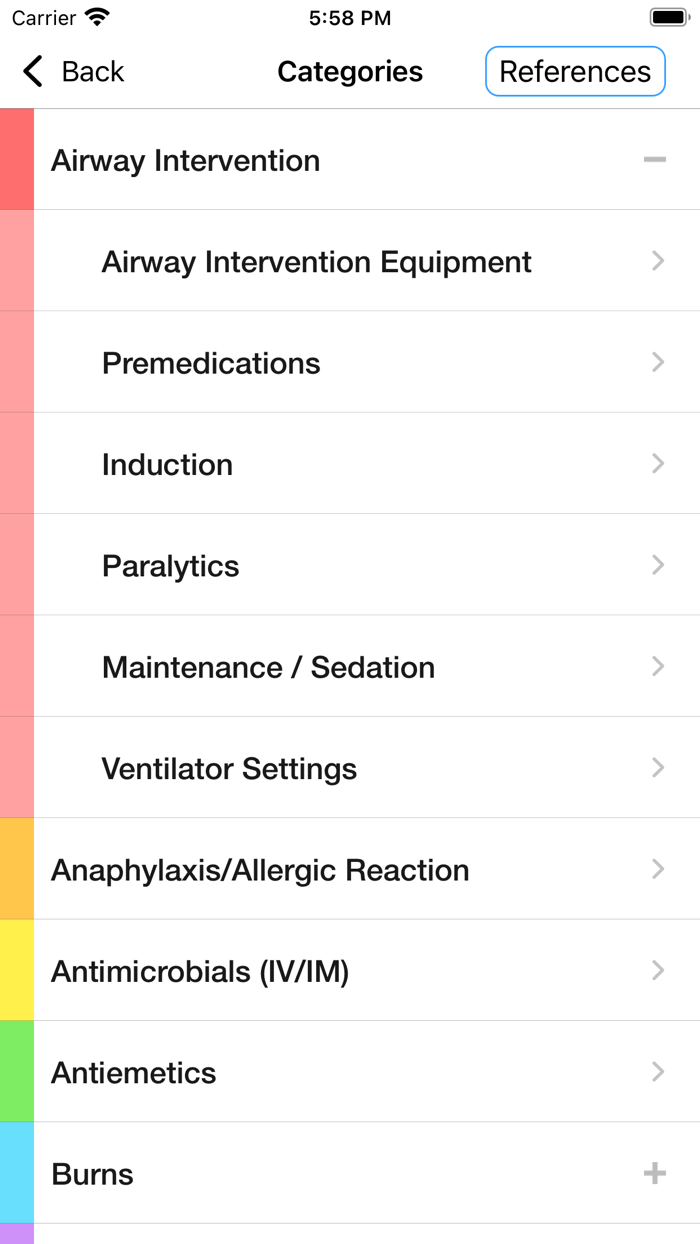Click the yellow Antimicrobials color bar
The width and height of the screenshot is (700, 1244).
tap(17, 970)
